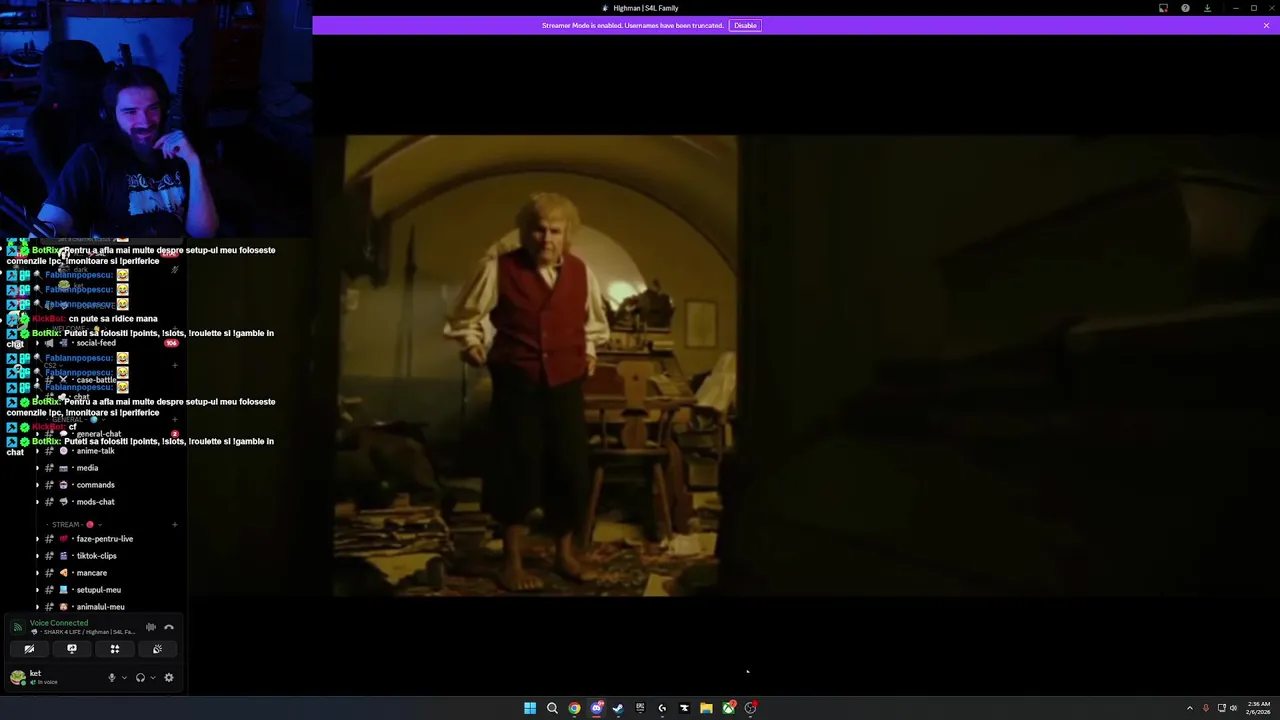Show hidden system tray icons
The height and width of the screenshot is (720, 1280).
(1190, 708)
